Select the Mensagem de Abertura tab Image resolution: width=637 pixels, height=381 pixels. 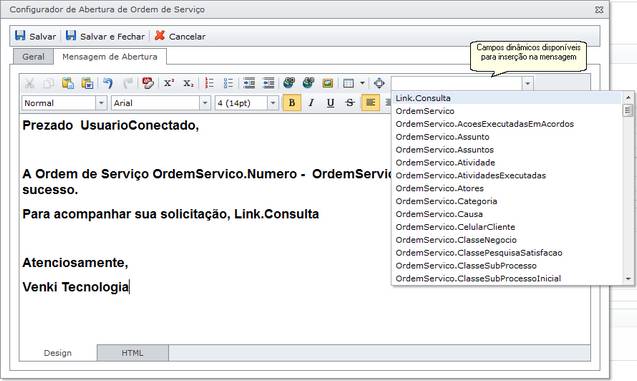110,57
